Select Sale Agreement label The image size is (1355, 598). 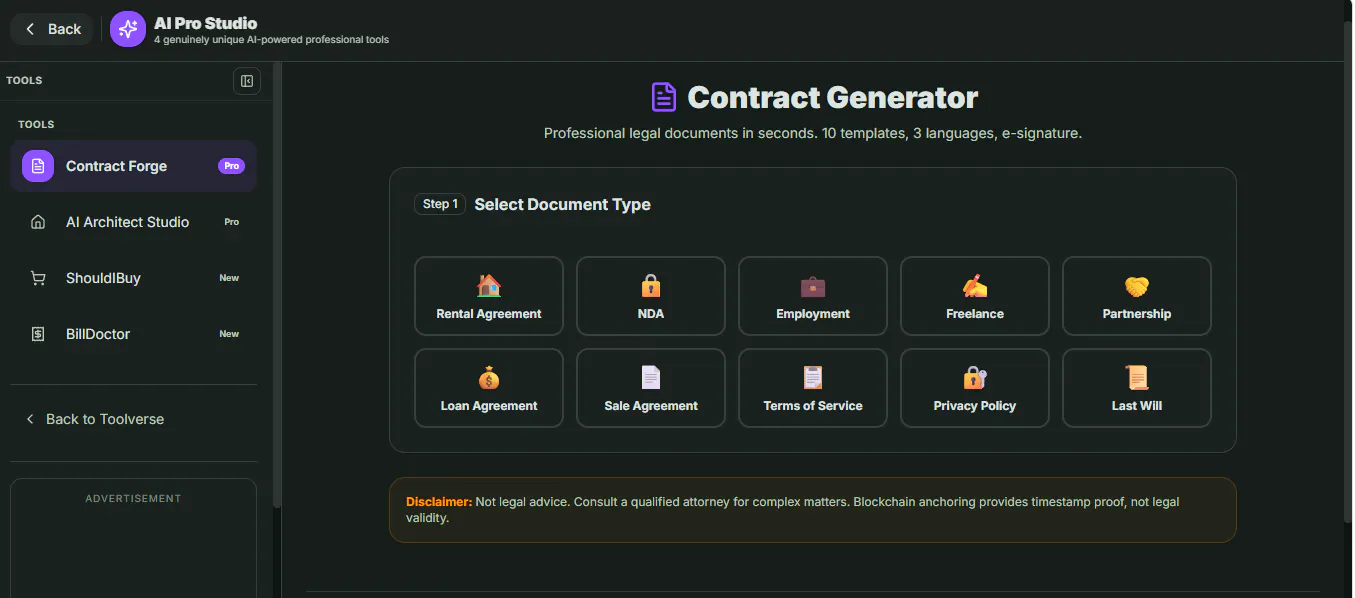click(x=651, y=406)
